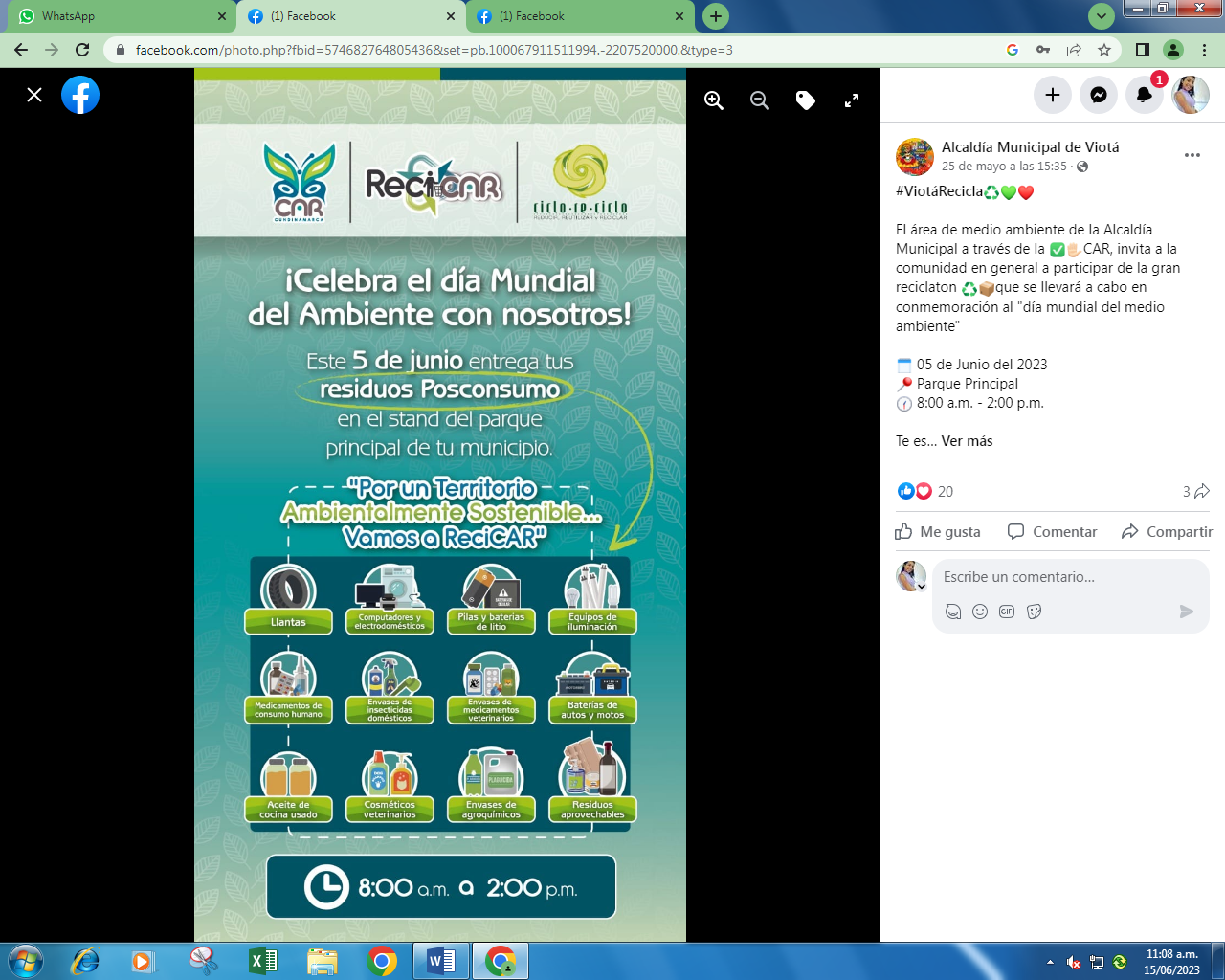Show hidden system tray icons
Image resolution: width=1225 pixels, height=980 pixels.
(x=1050, y=962)
